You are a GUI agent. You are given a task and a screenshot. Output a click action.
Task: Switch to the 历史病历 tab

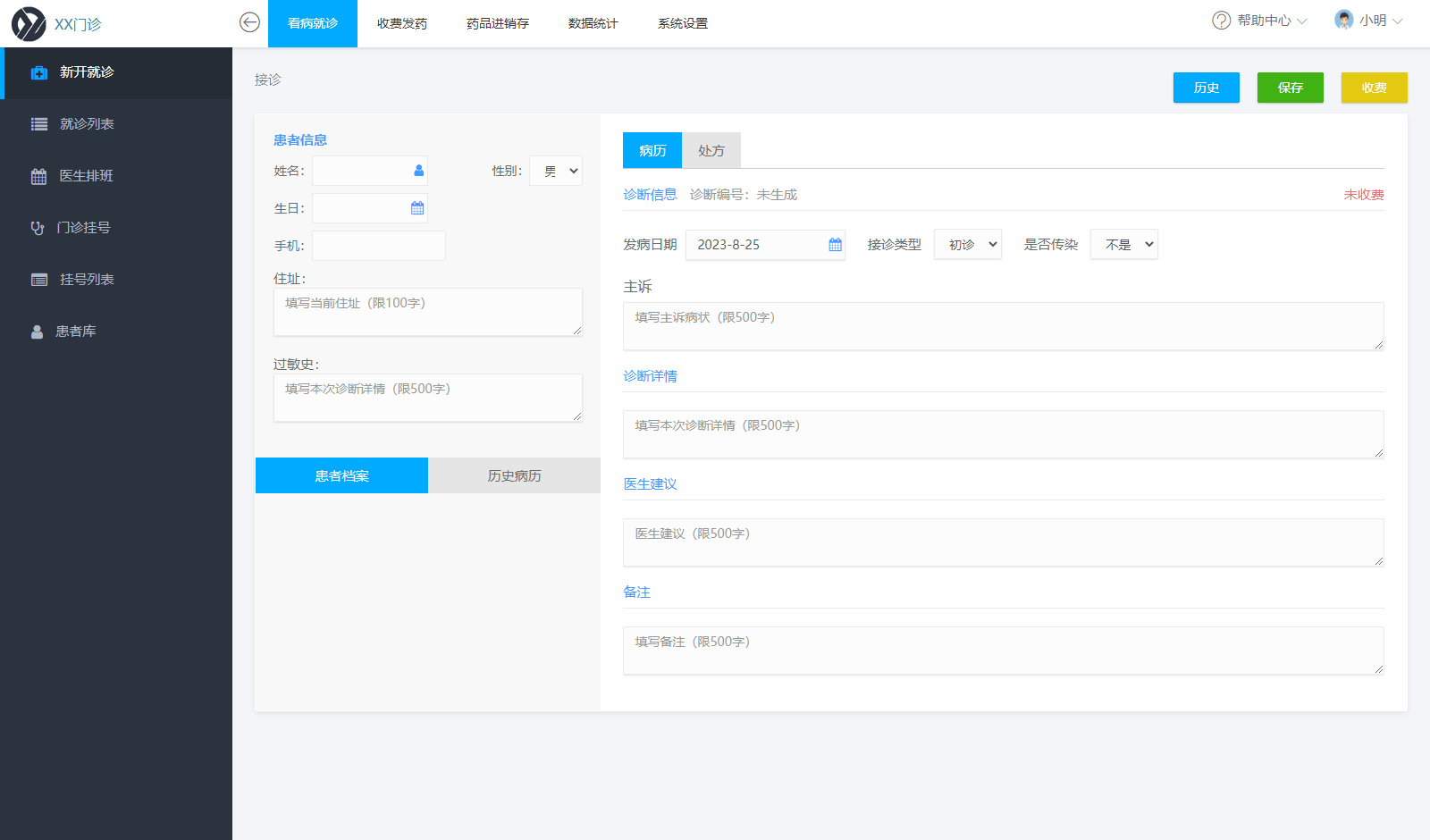[x=514, y=476]
